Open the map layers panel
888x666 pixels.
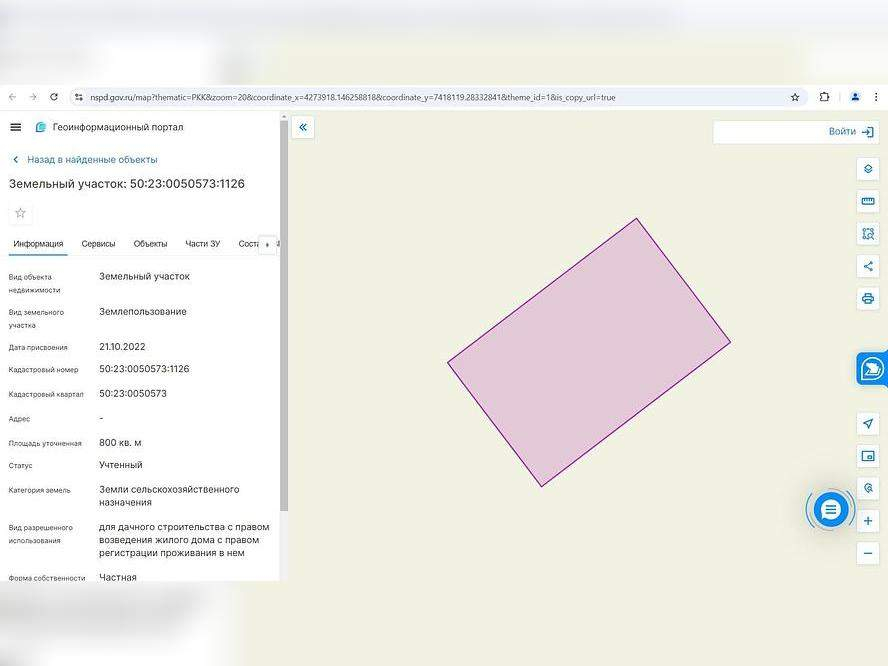point(867,169)
